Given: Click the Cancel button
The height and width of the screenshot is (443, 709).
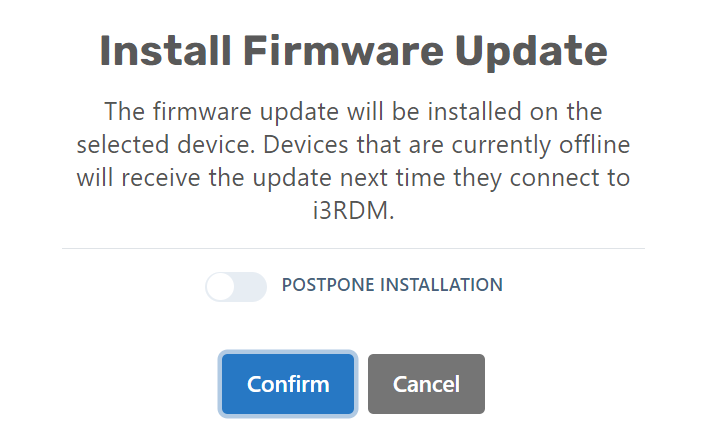Looking at the screenshot, I should click(426, 384).
